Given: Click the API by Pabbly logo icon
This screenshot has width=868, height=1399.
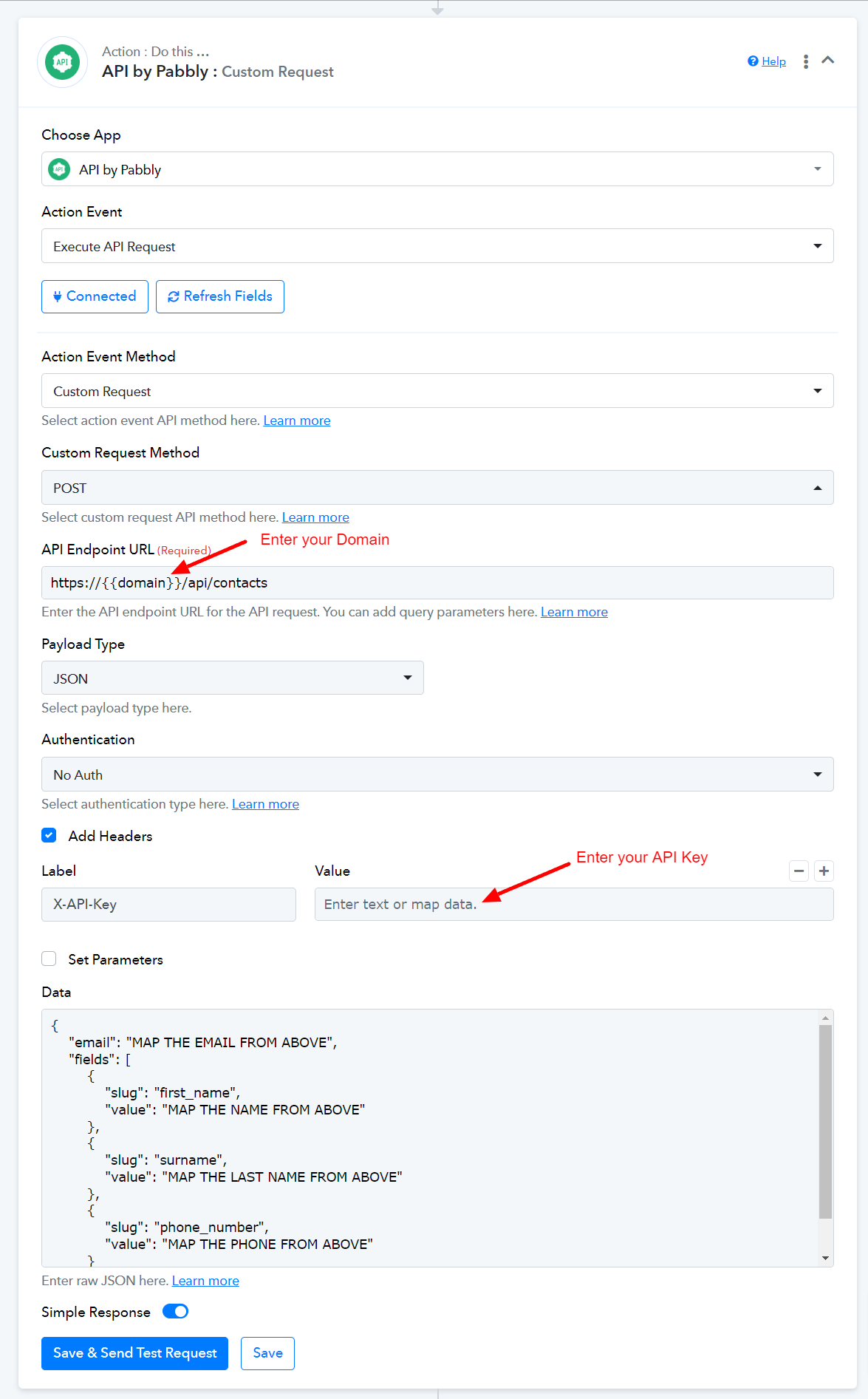Looking at the screenshot, I should [63, 62].
